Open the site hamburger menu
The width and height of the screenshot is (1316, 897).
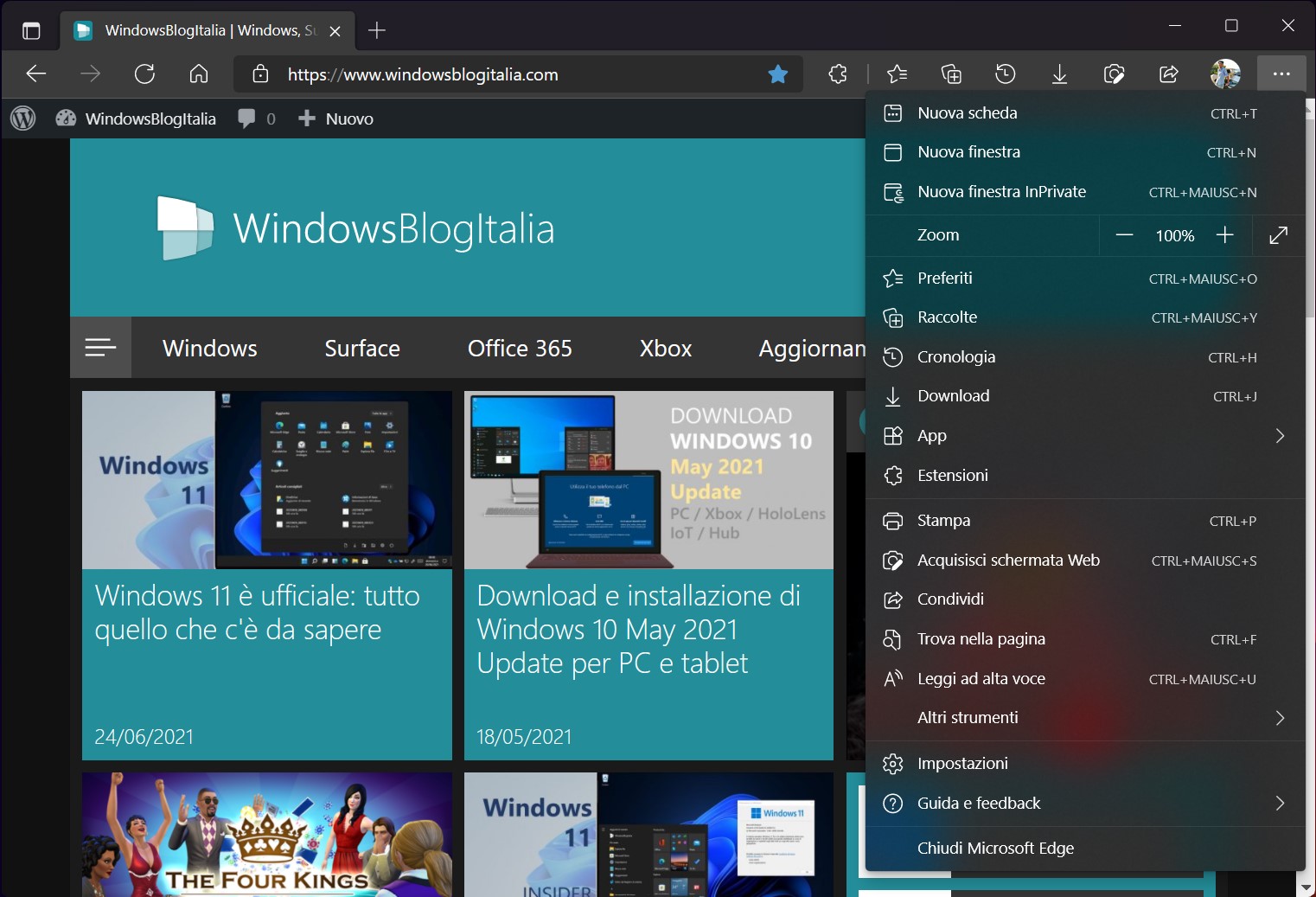pos(100,348)
